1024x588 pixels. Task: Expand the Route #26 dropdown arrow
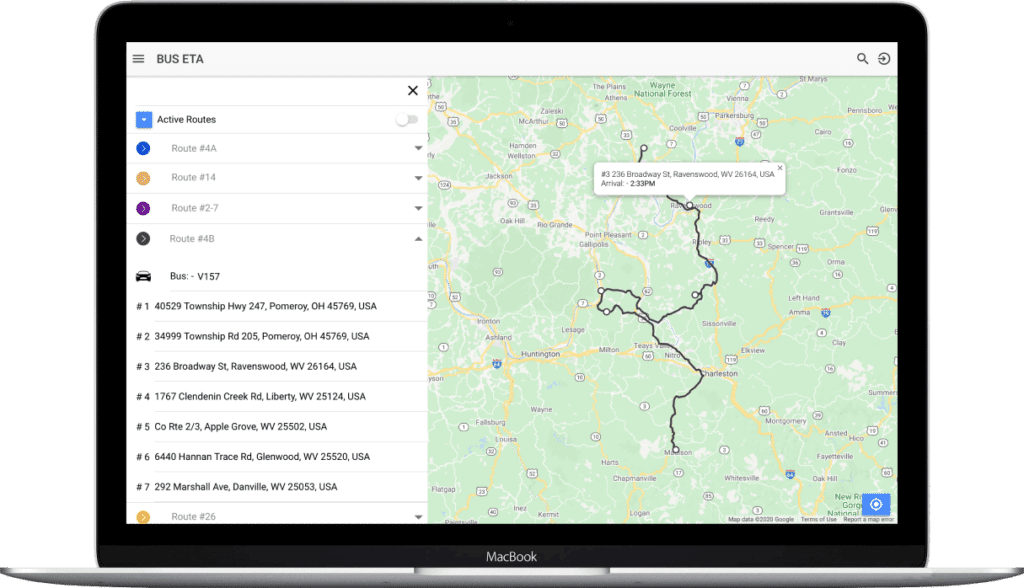click(419, 517)
